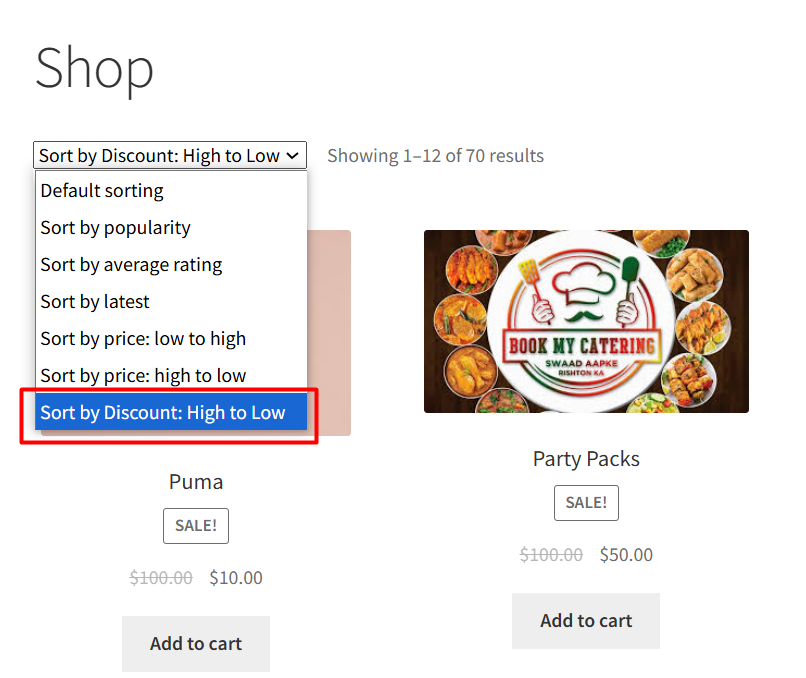Add Puma to cart
This screenshot has width=806, height=678.
coord(196,644)
